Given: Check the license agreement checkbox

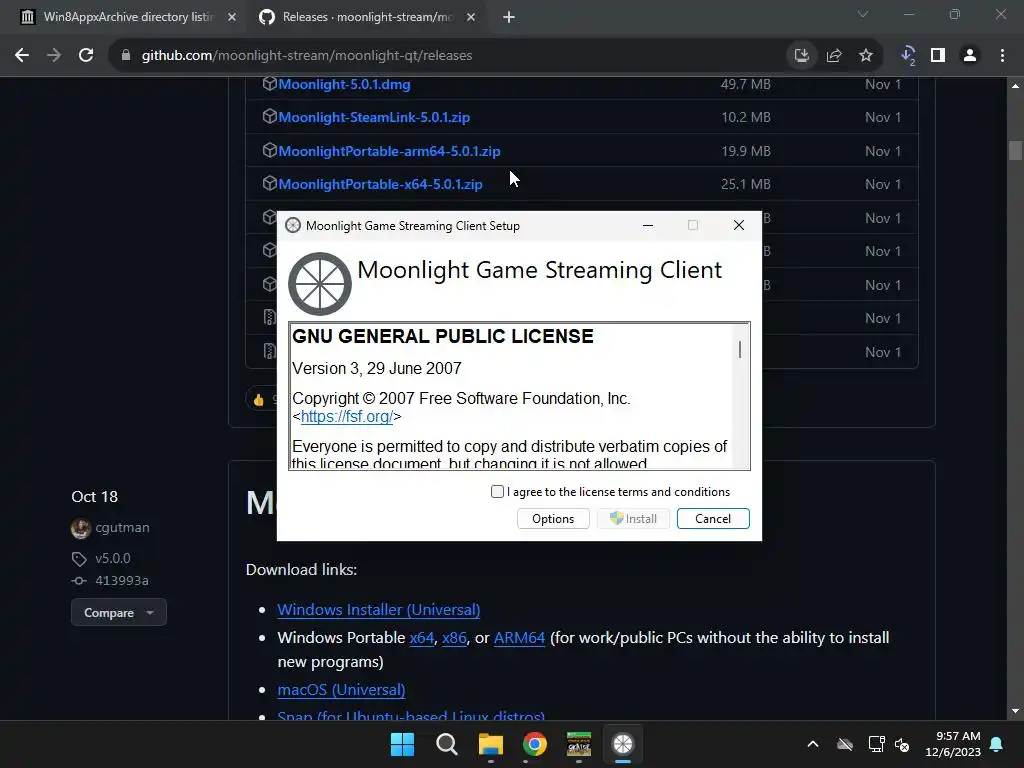Looking at the screenshot, I should tap(497, 492).
